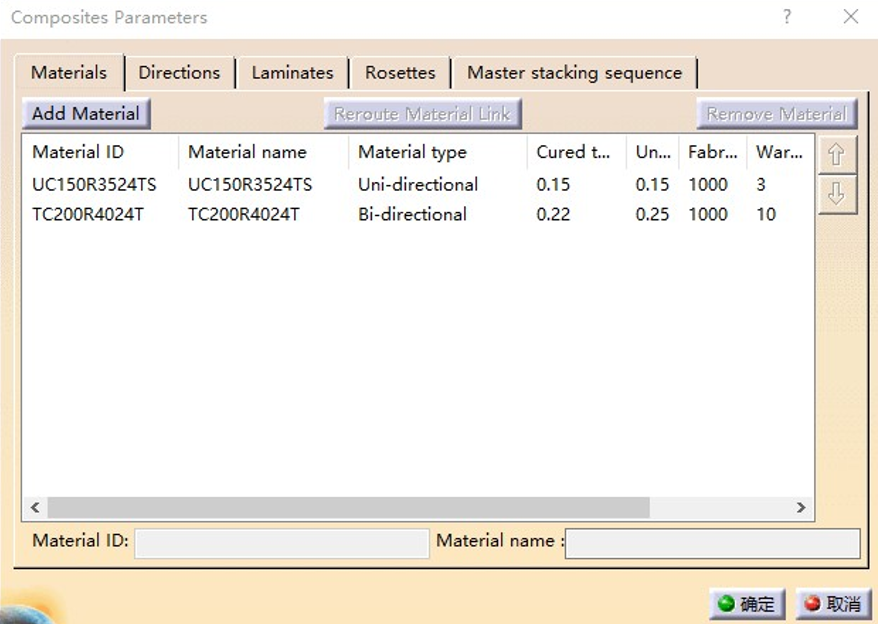Move material down with arrow icon
The width and height of the screenshot is (878, 624).
point(837,194)
